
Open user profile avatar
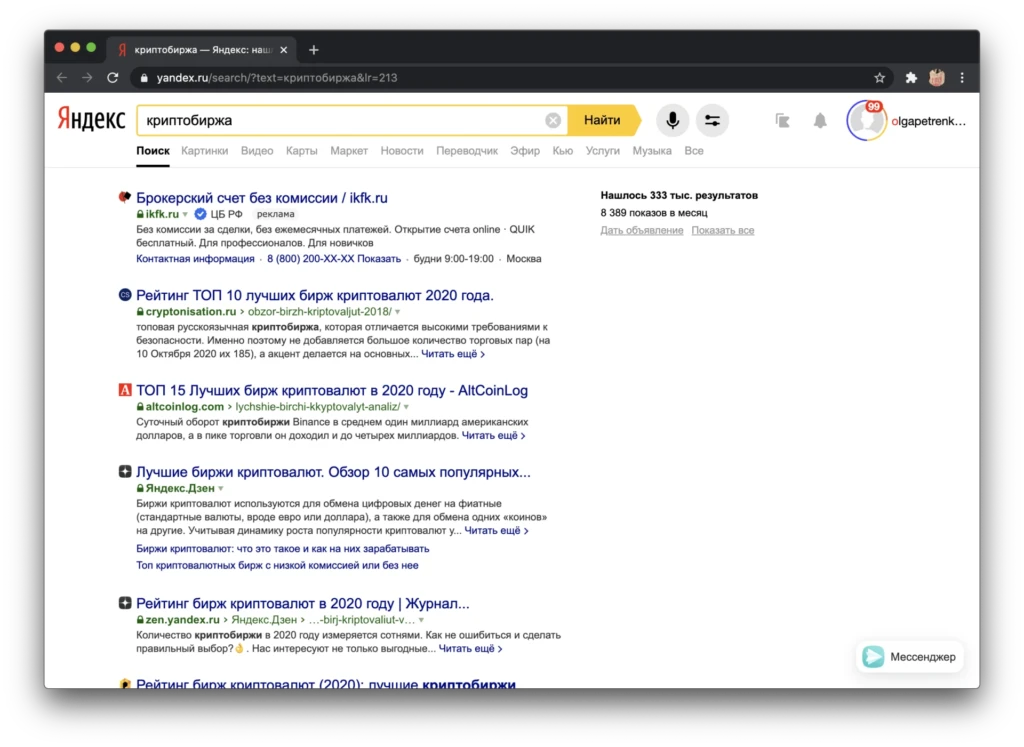coord(866,120)
